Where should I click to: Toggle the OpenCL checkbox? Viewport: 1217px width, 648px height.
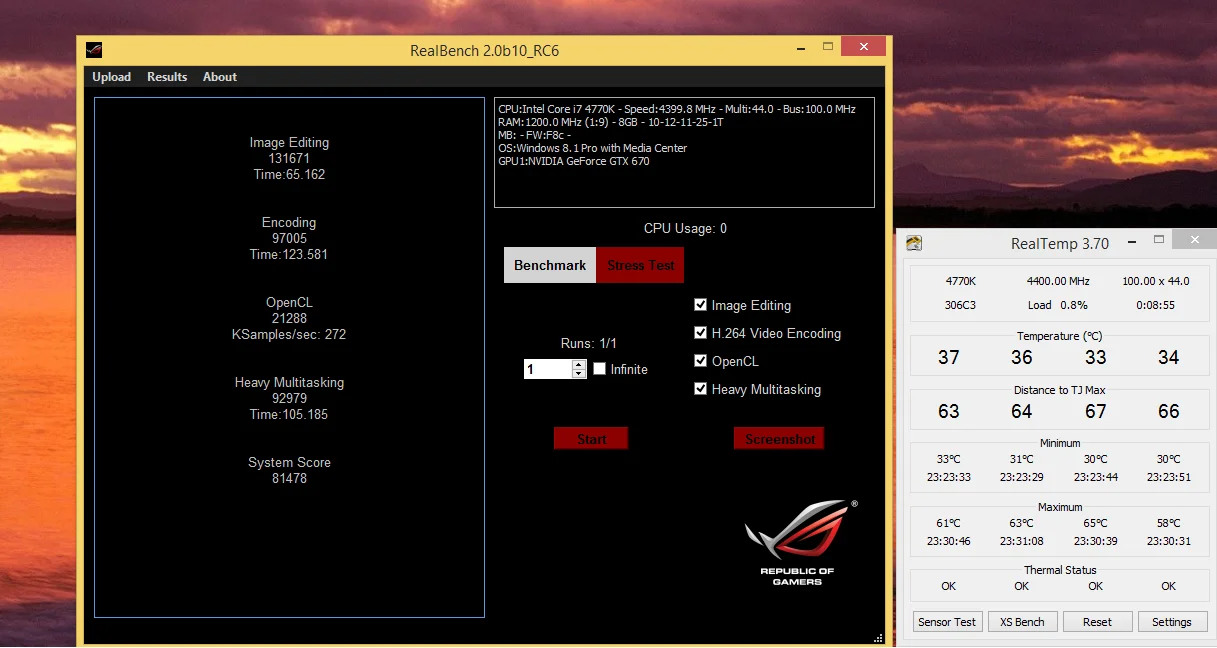pyautogui.click(x=701, y=361)
